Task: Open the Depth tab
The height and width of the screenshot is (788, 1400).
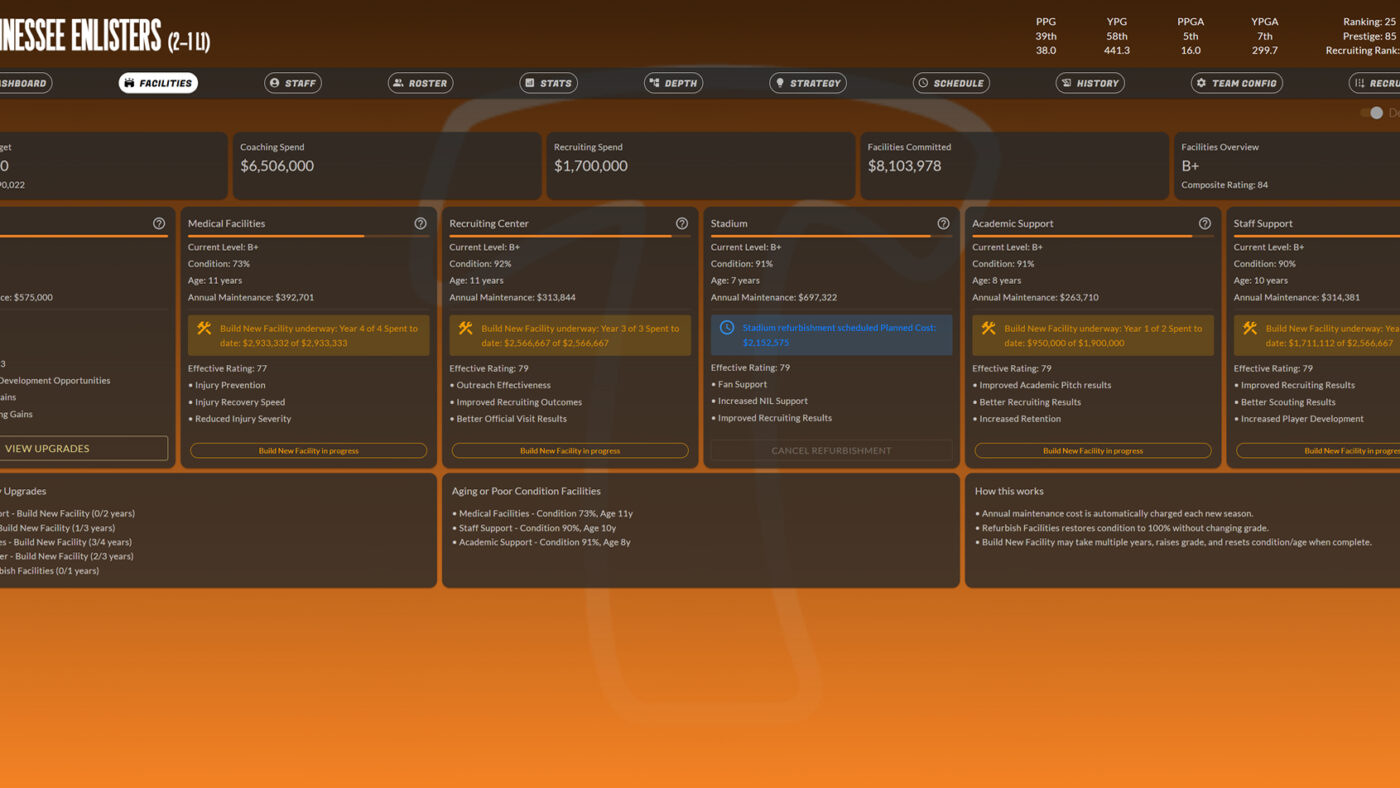Action: (x=673, y=83)
